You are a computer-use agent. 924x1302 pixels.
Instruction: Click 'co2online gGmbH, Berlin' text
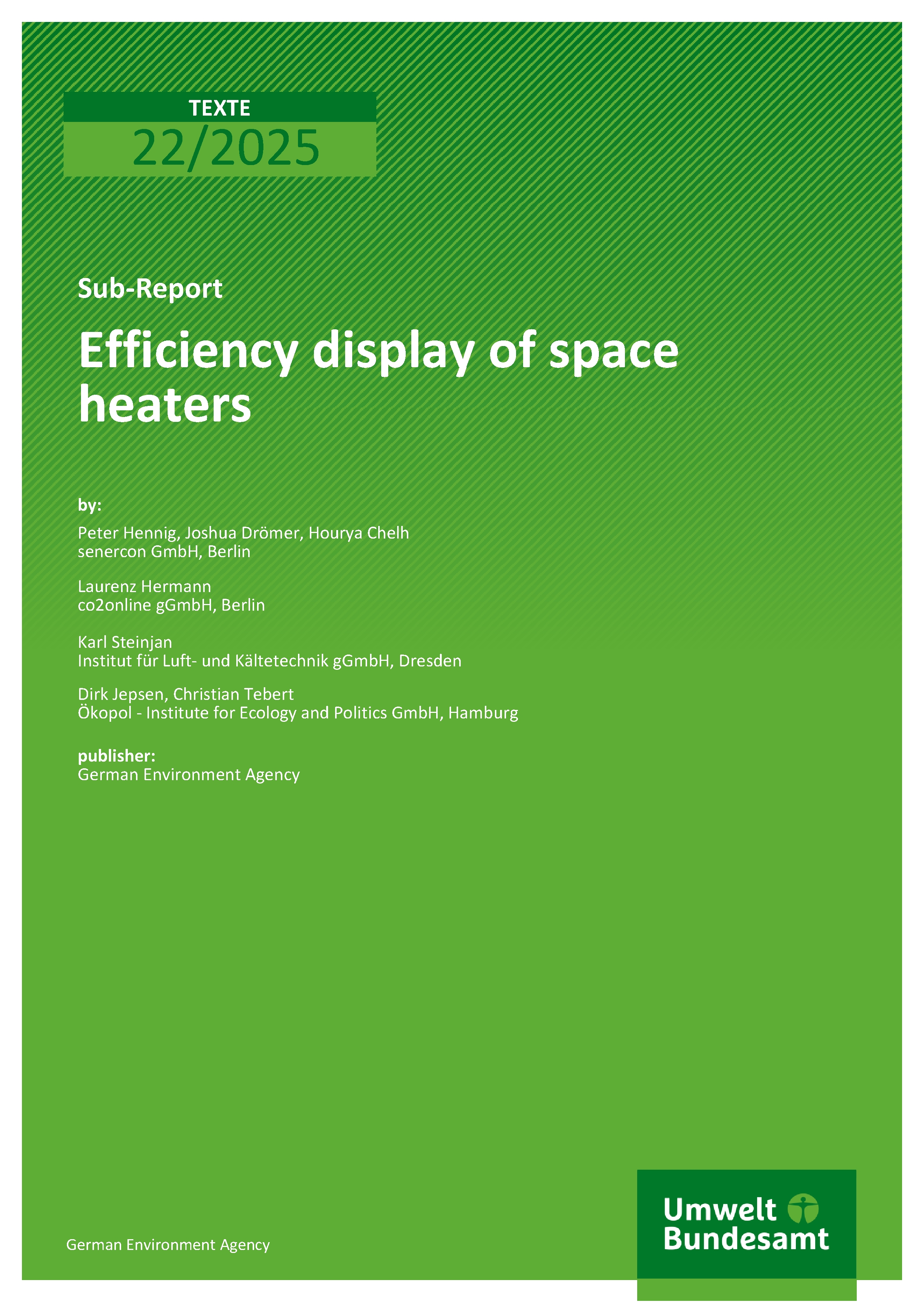click(171, 605)
